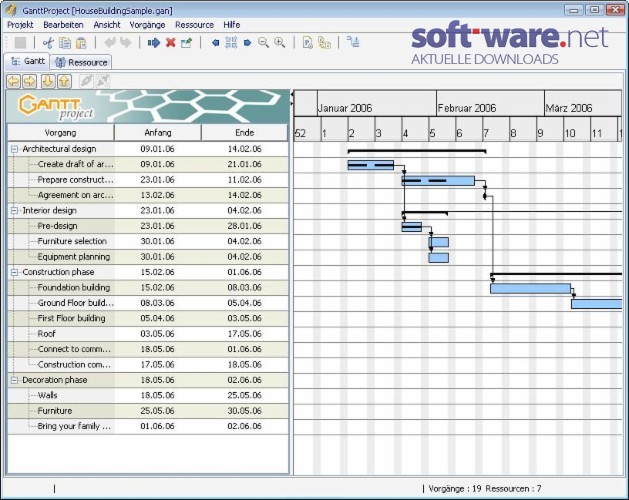The width and height of the screenshot is (629, 500).
Task: Click the Foundation building bar in Gantt chart
Action: click(530, 289)
